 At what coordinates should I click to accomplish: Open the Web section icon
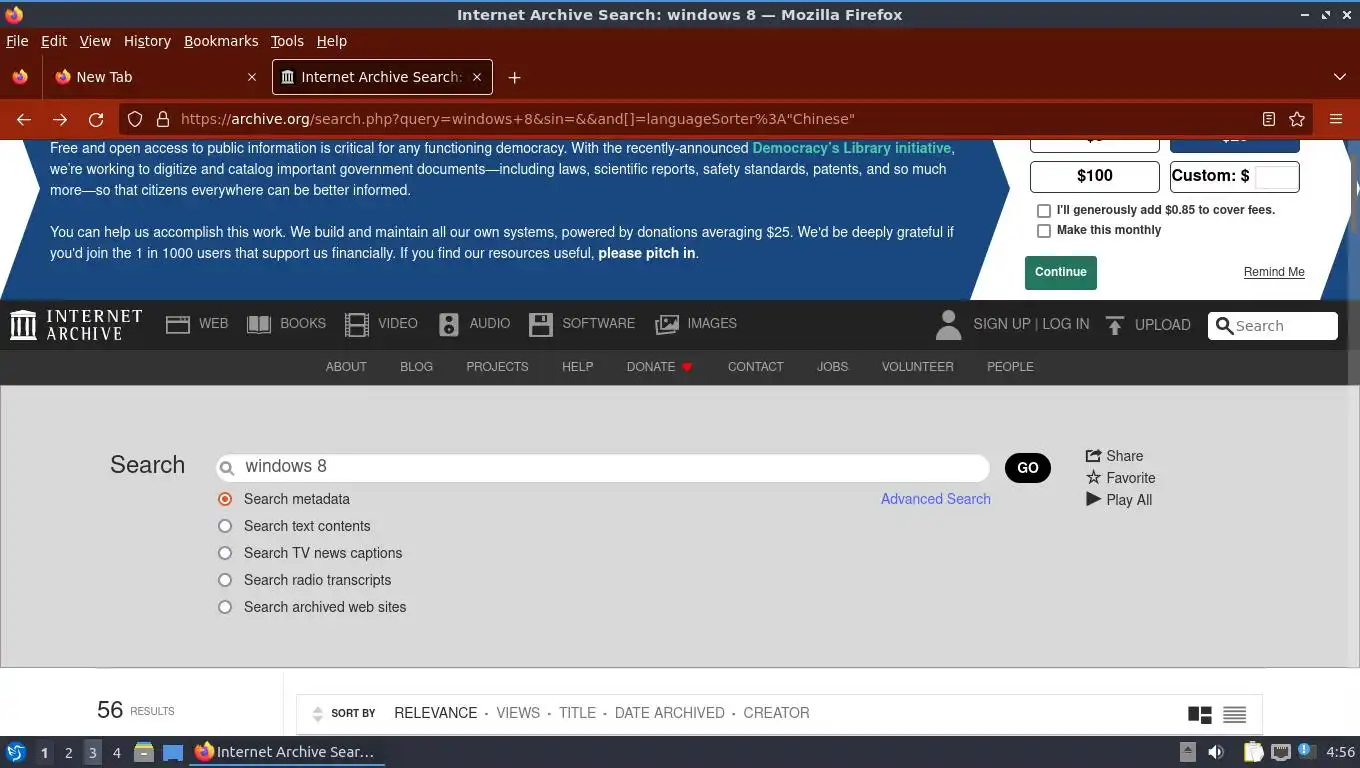178,324
